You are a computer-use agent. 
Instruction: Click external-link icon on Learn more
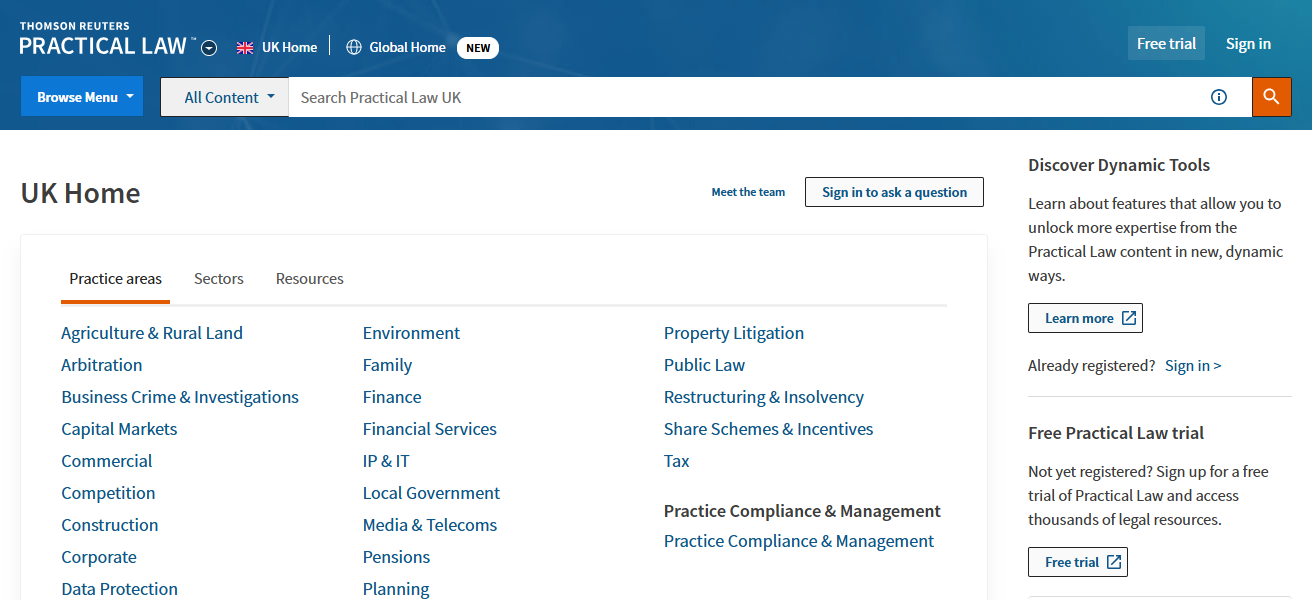click(1129, 318)
